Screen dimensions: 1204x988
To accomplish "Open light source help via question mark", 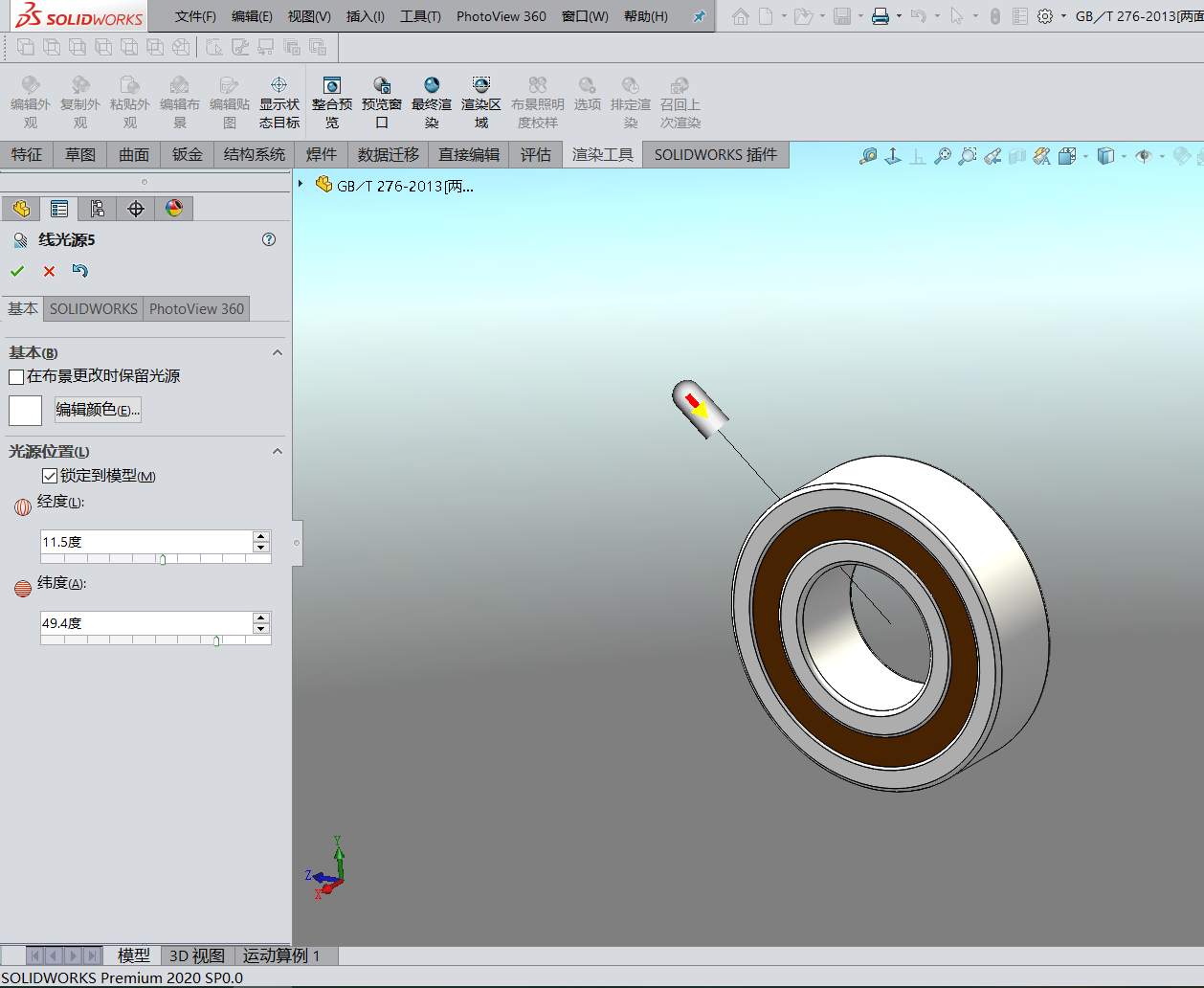I will pos(269,239).
